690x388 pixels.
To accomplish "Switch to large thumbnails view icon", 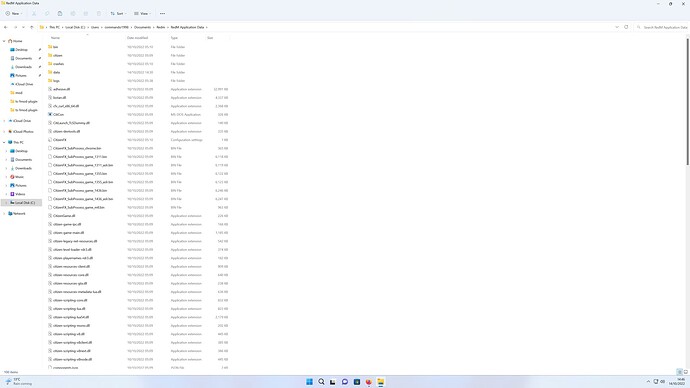I will click(x=686, y=372).
